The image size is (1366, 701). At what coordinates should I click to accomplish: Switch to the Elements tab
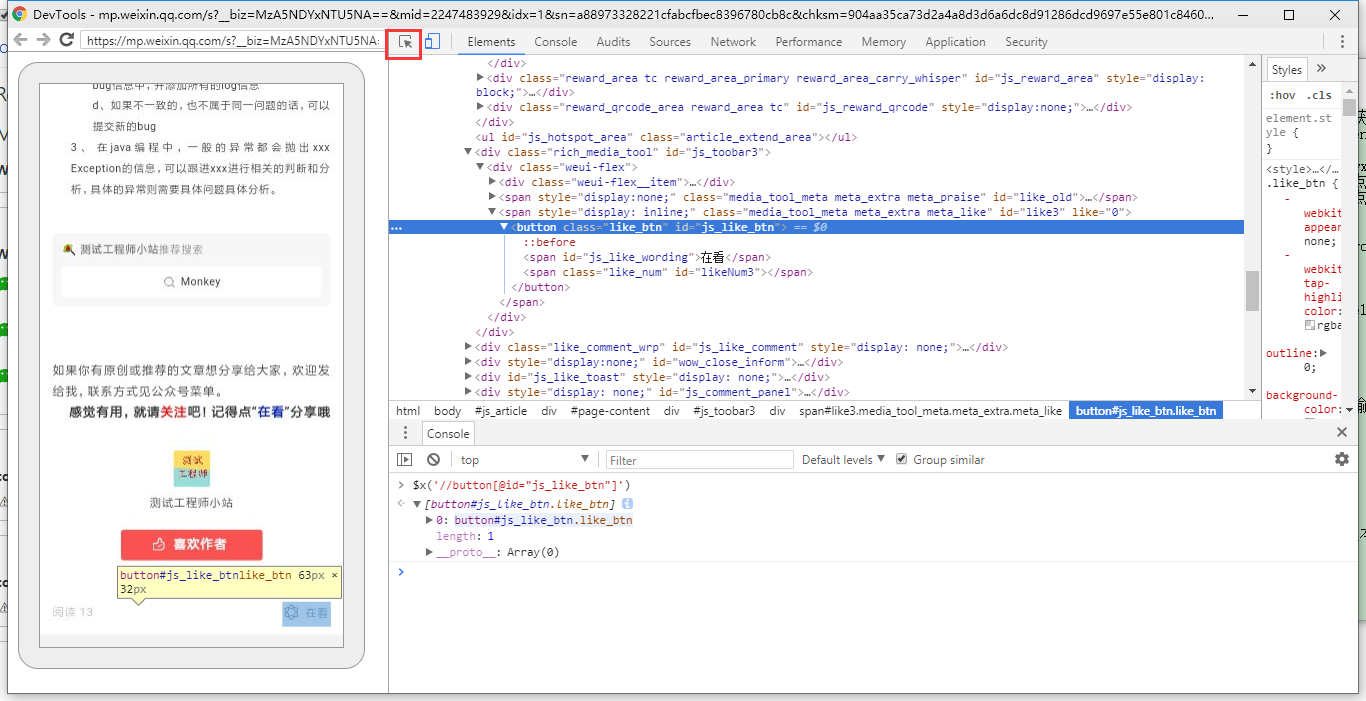tap(491, 42)
